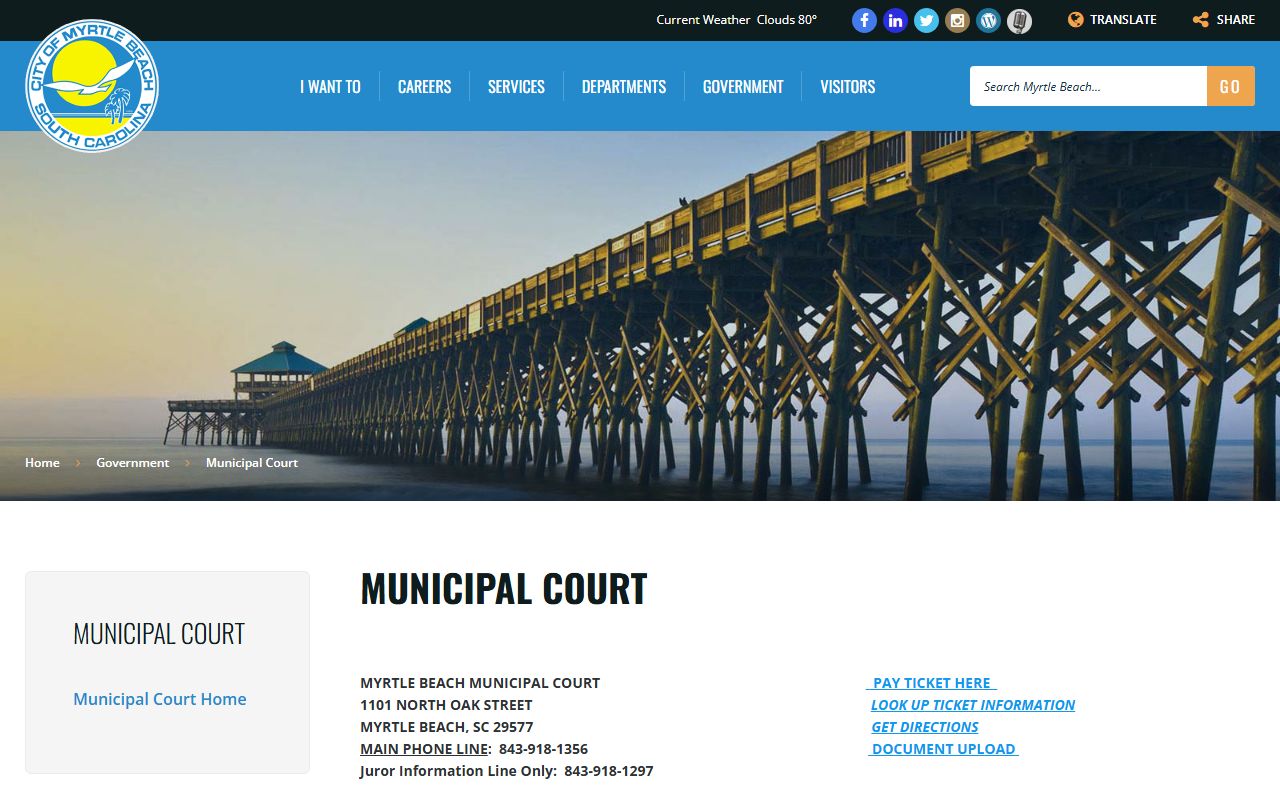Screen dimensions: 1280x800
Task: Click the share icon beside Share
Action: click(1201, 19)
